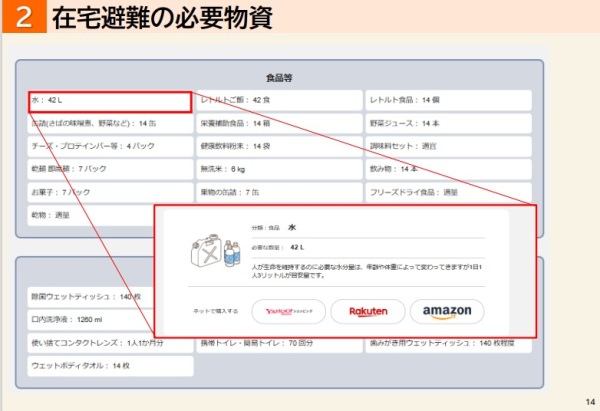Image resolution: width=600 pixels, height=411 pixels.
Task: Open the amazon purchase button
Action: pos(446,312)
